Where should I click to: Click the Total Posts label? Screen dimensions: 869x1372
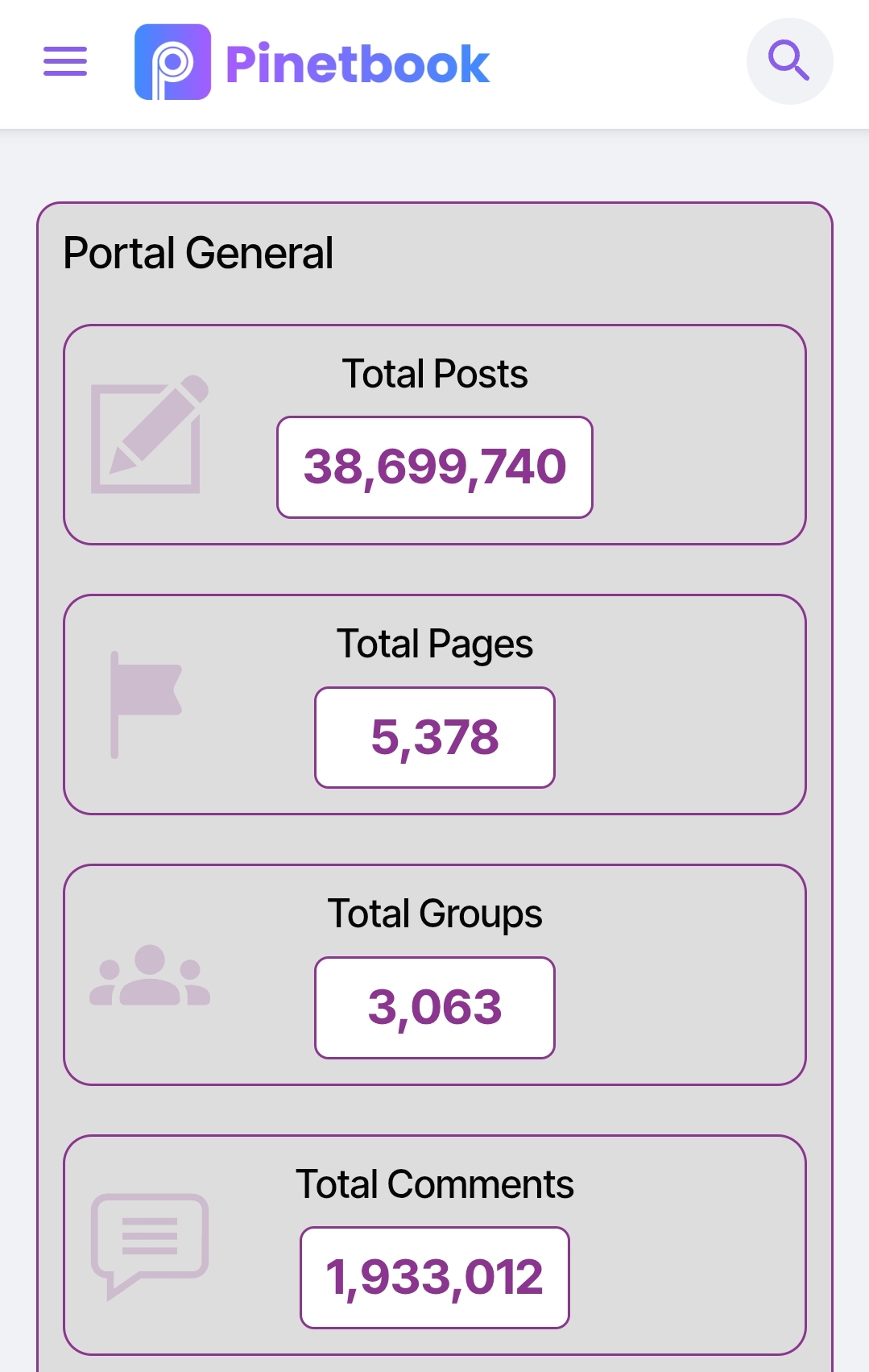click(435, 374)
